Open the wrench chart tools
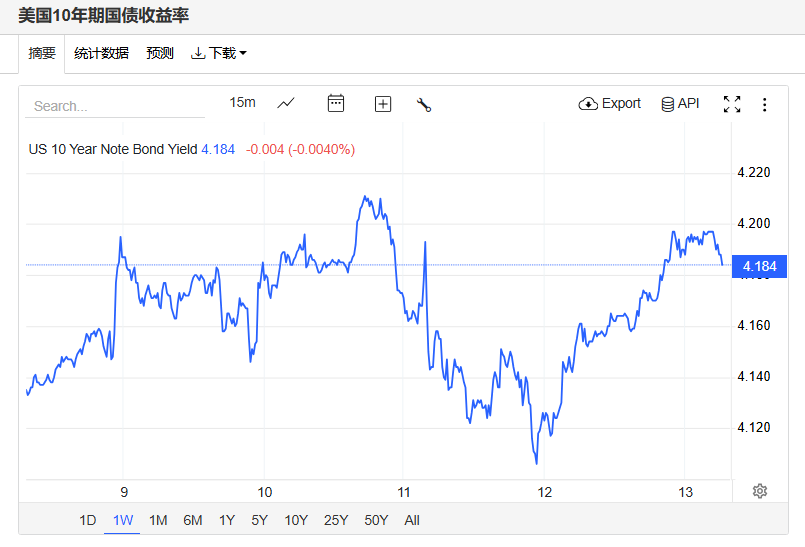 click(x=424, y=105)
